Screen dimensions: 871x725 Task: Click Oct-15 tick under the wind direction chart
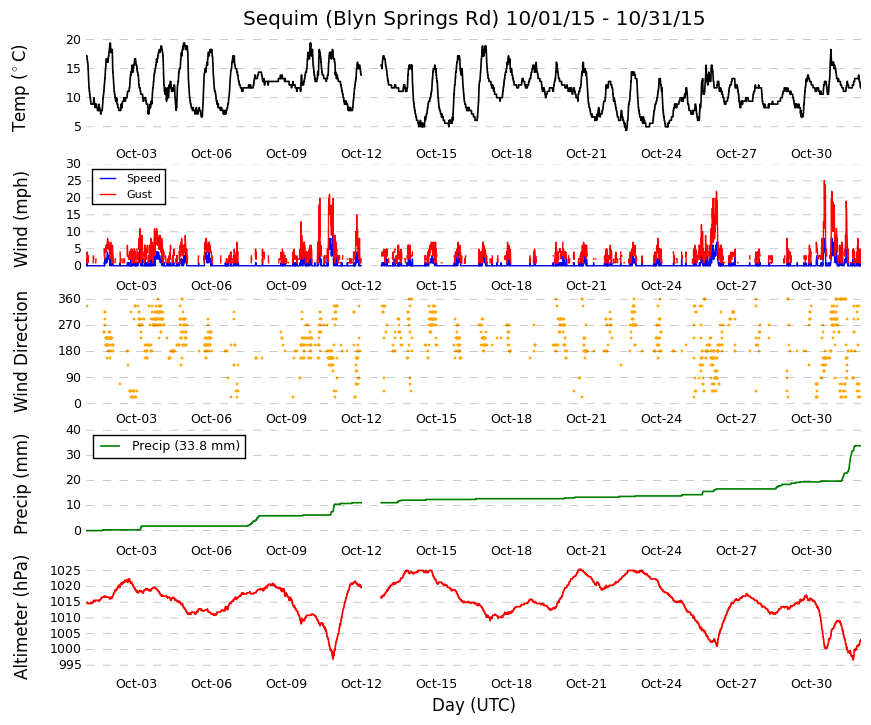tap(436, 419)
